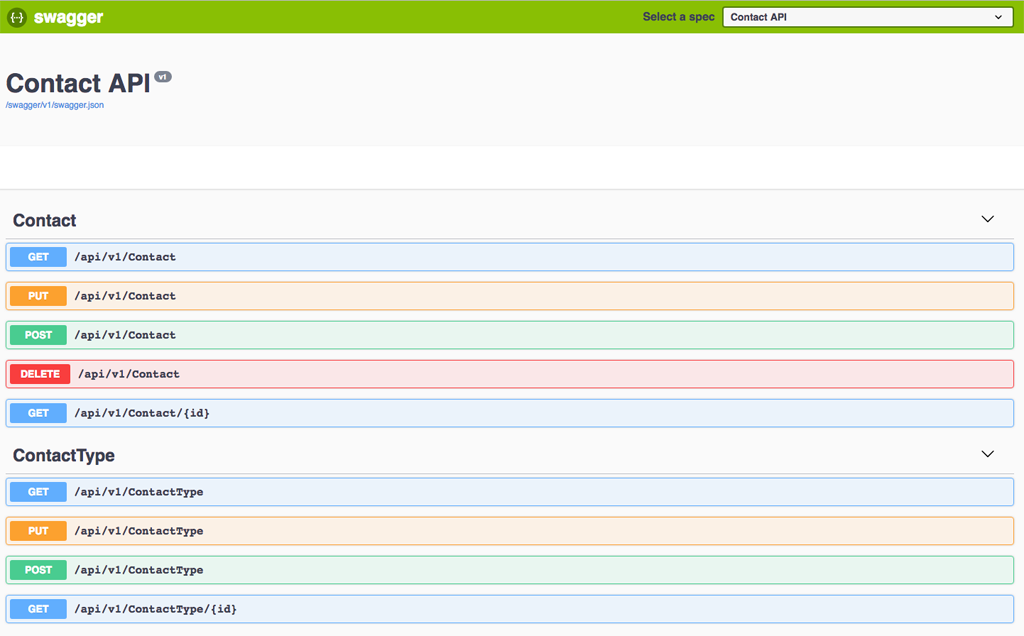Expand GET /api/v1/ContactType operation

(509, 492)
